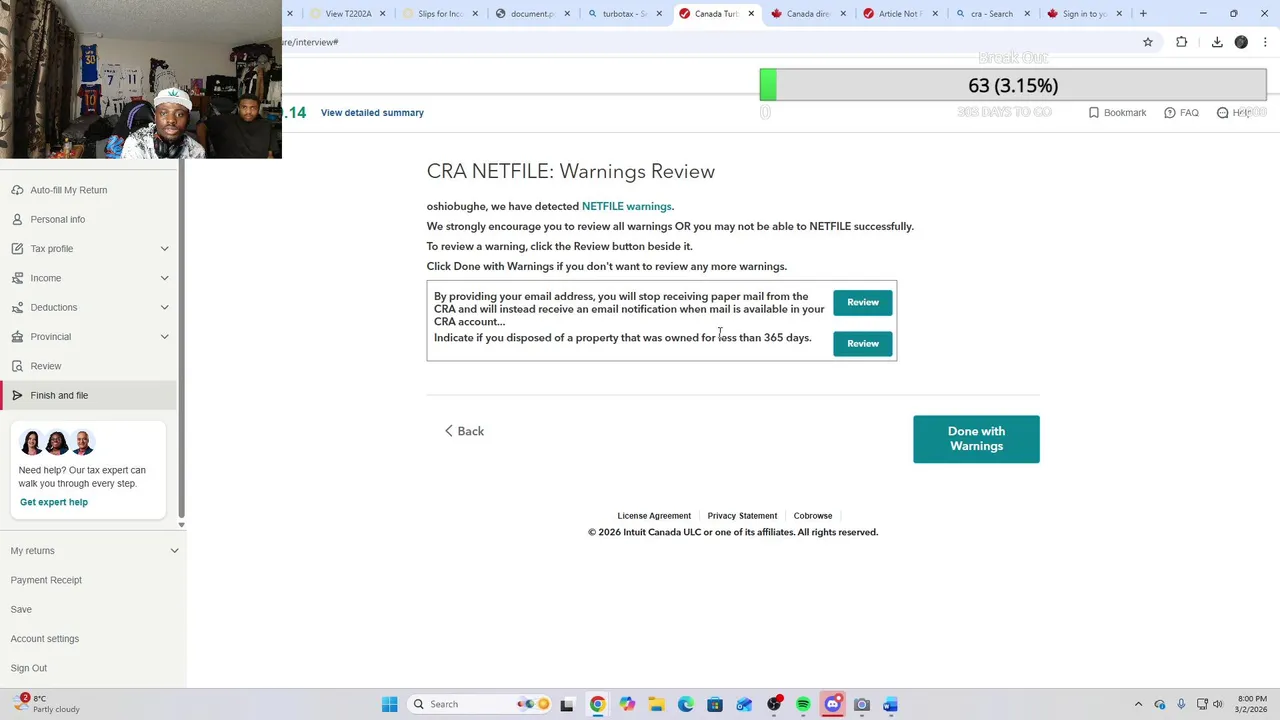
Task: Go Back to the previous page
Action: (464, 431)
